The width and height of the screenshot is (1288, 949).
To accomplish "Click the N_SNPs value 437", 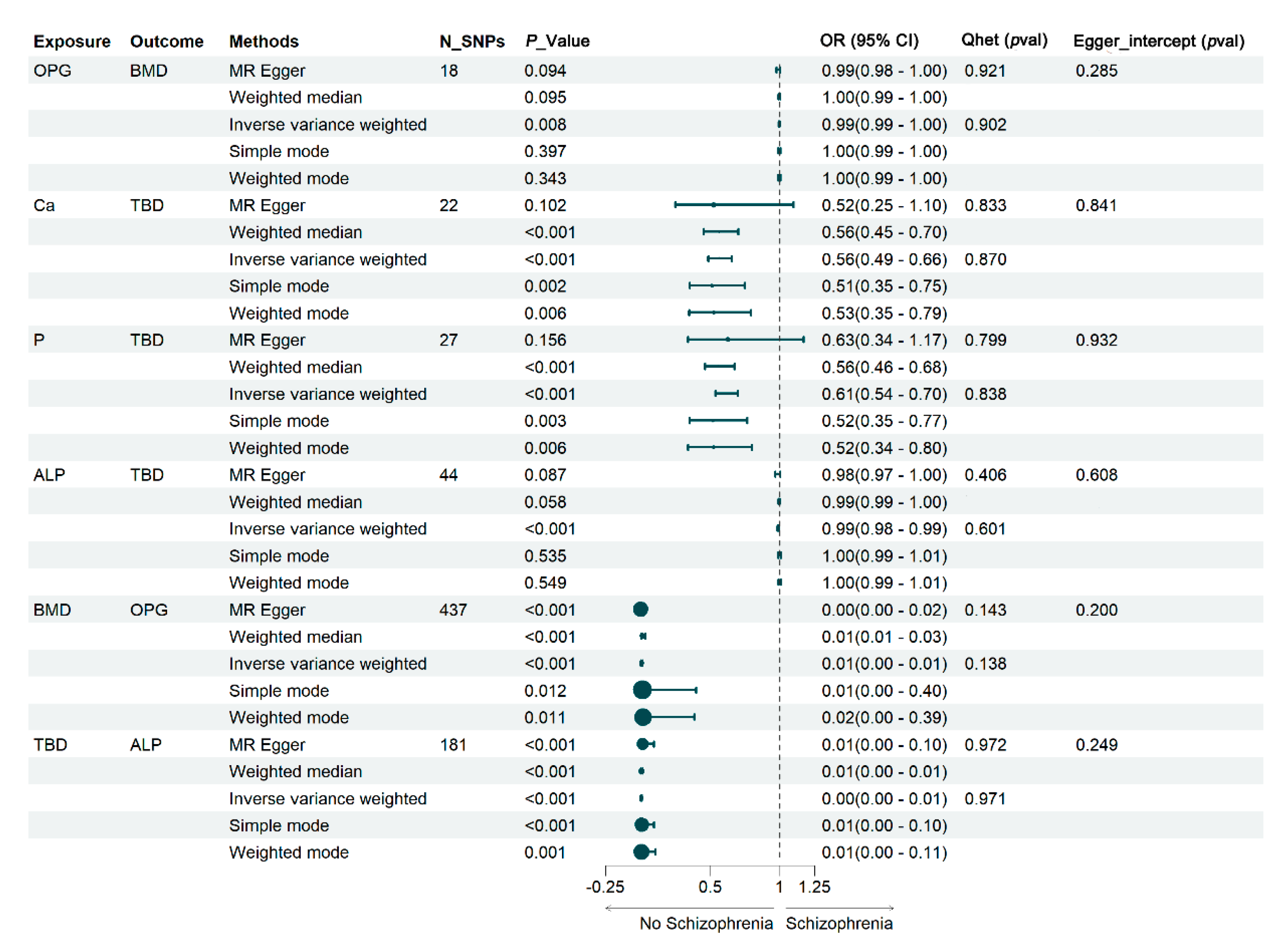I will coord(453,609).
